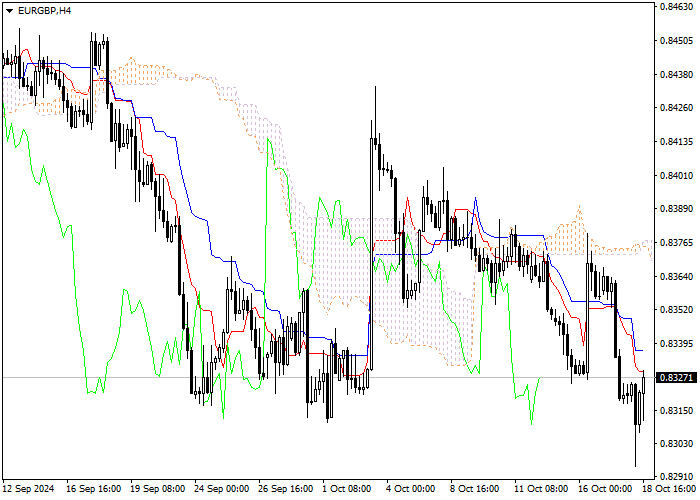The width and height of the screenshot is (700, 500).
Task: Click the 0.83640 price axis label
Action: click(676, 276)
